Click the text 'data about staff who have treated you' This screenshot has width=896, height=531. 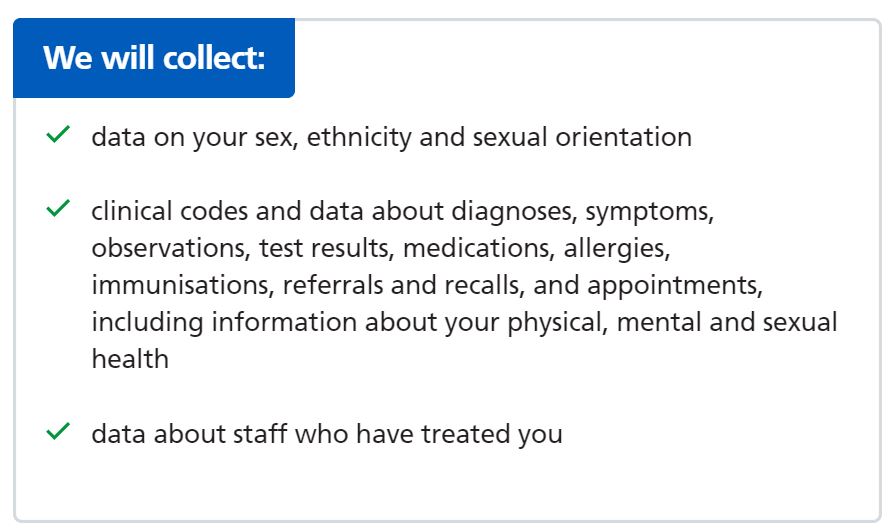327,434
